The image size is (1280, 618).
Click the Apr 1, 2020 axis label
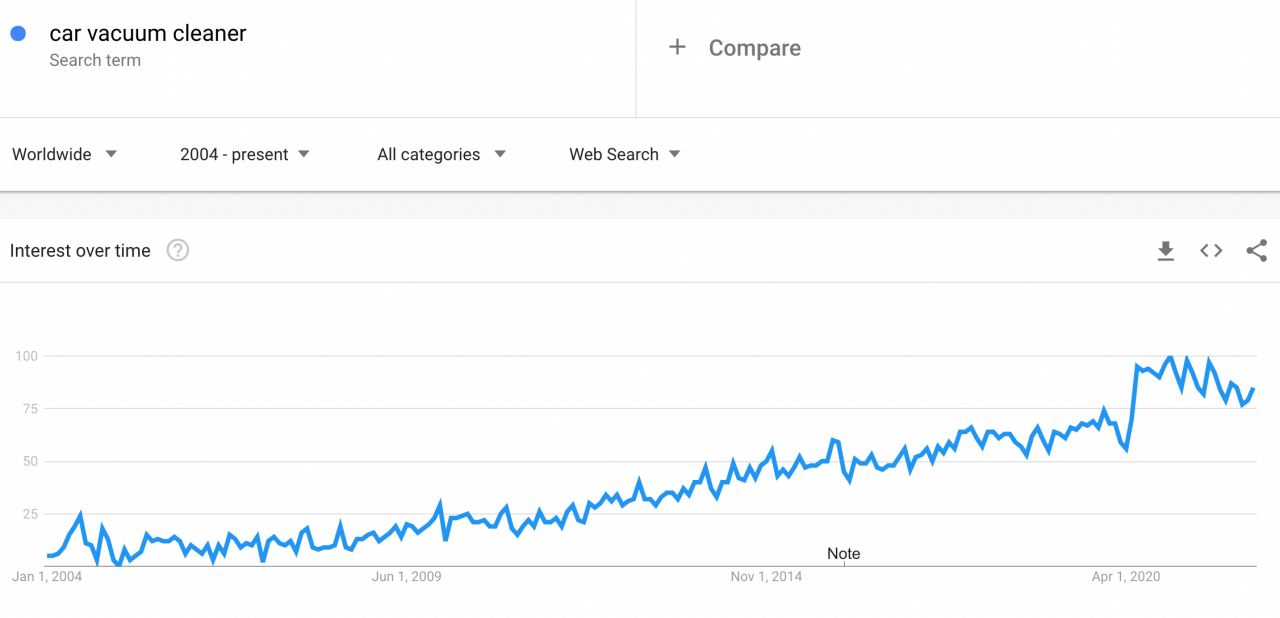[x=1126, y=576]
